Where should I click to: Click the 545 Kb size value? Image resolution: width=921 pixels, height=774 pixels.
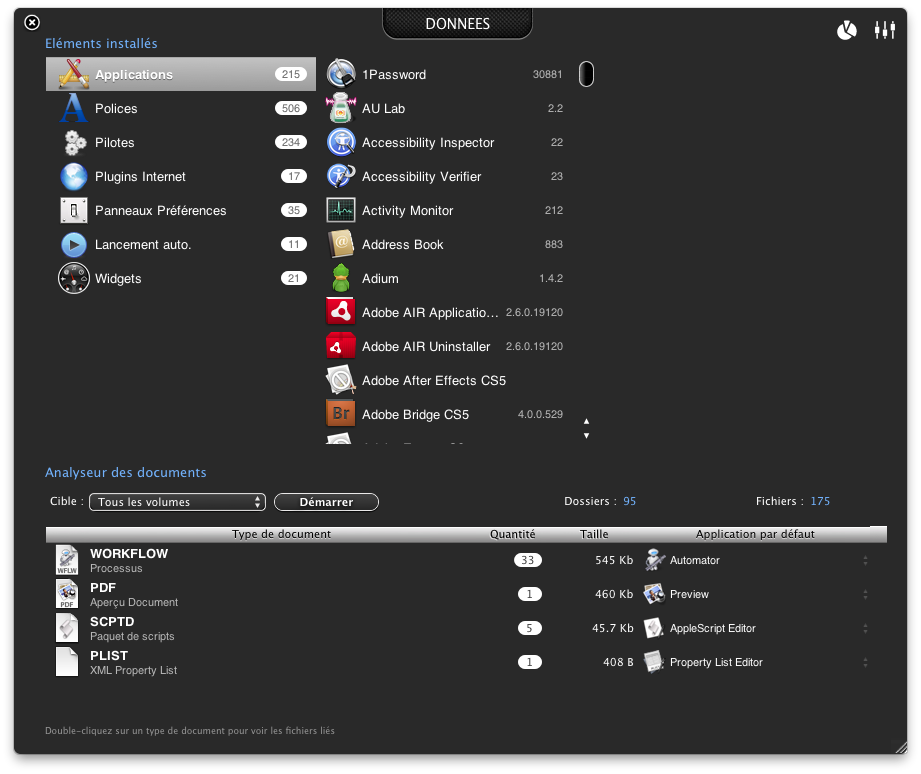click(614, 560)
